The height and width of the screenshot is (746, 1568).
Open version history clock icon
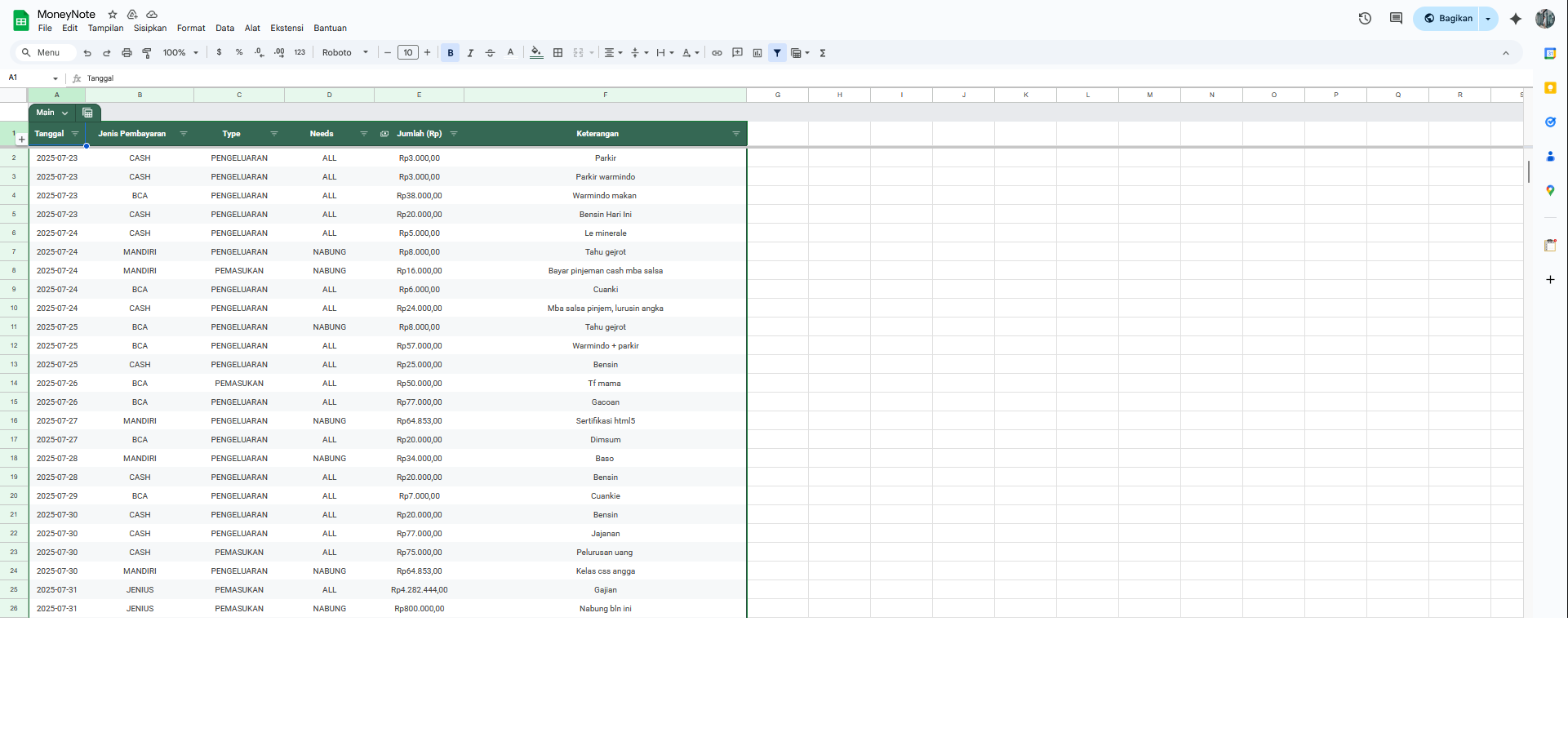coord(1365,18)
